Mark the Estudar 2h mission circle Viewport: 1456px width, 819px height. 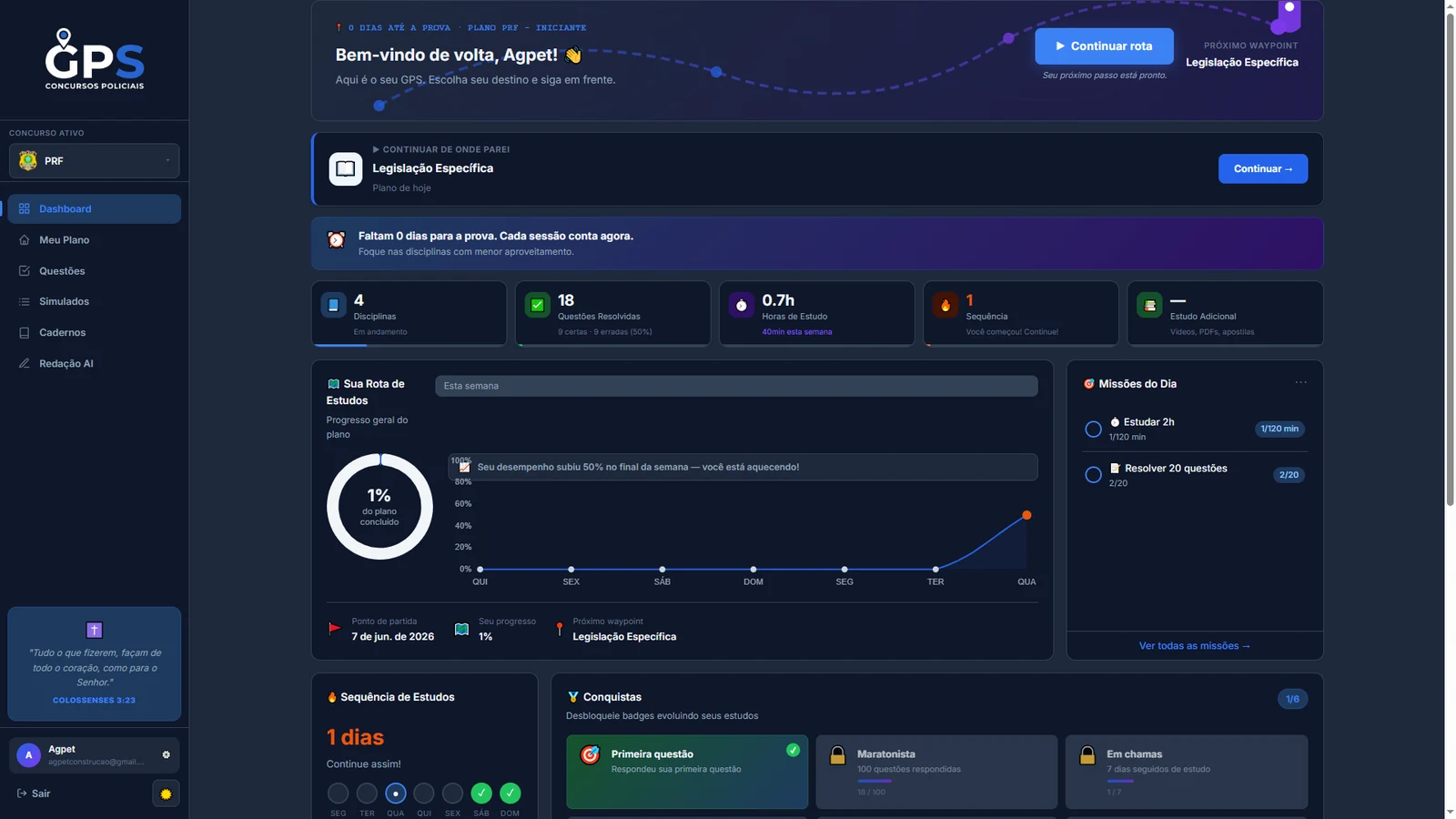(x=1094, y=430)
